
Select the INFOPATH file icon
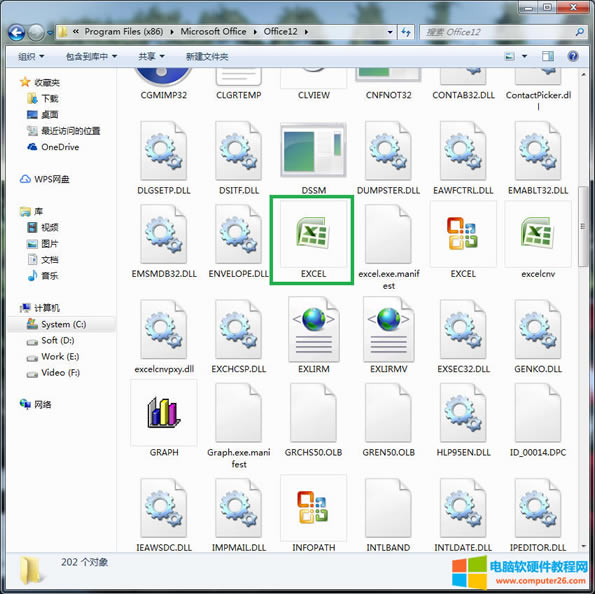pyautogui.click(x=313, y=514)
